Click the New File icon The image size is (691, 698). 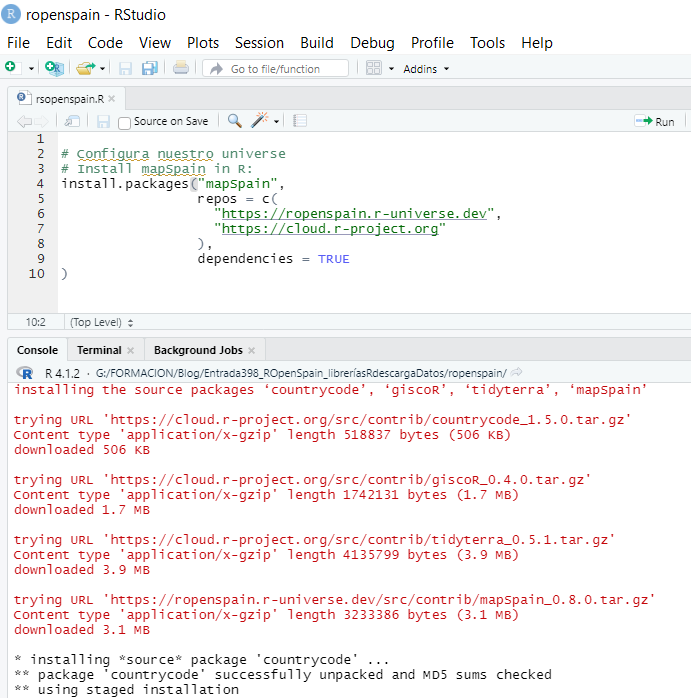[11, 68]
